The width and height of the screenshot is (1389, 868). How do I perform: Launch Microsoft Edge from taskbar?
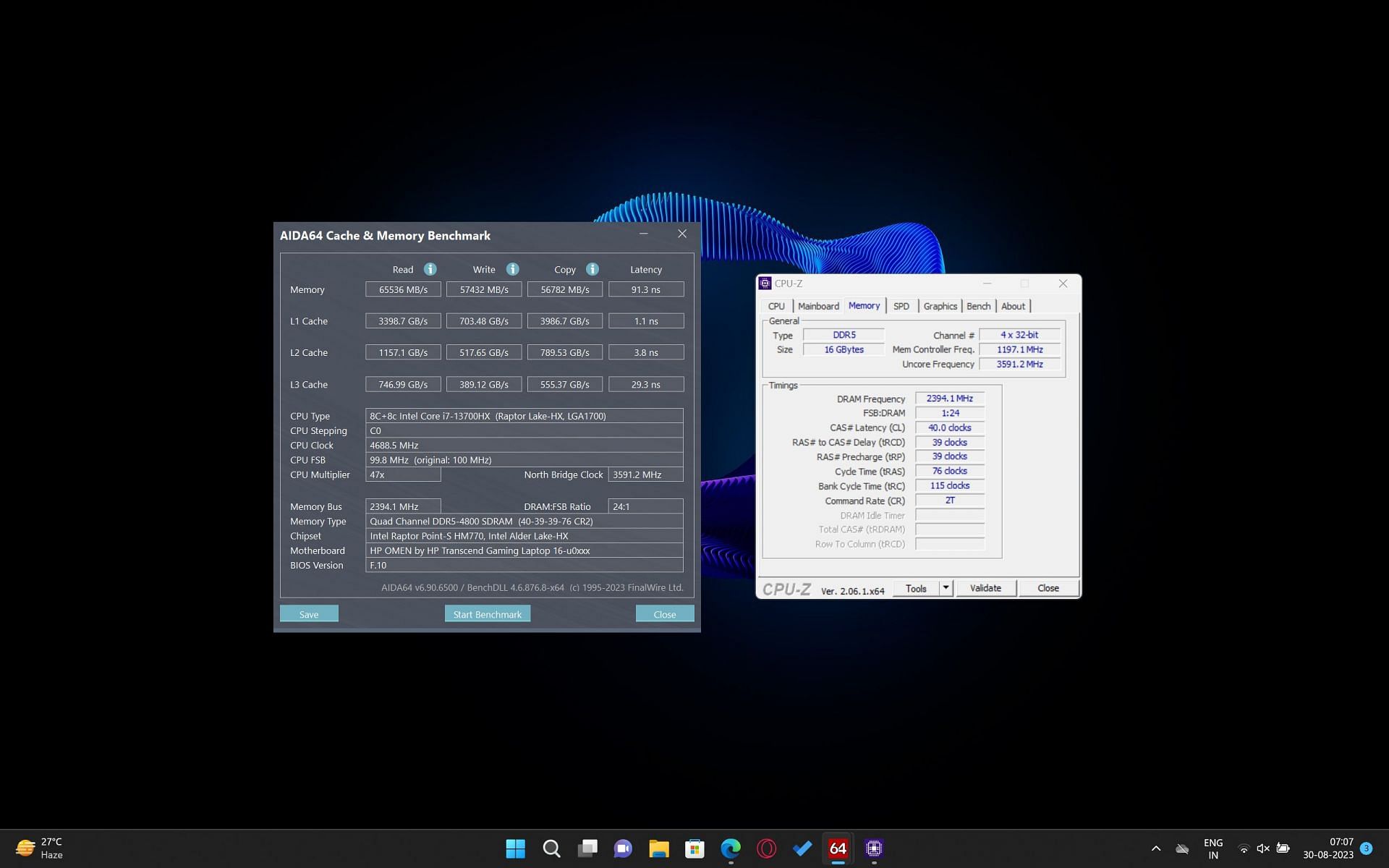(731, 848)
